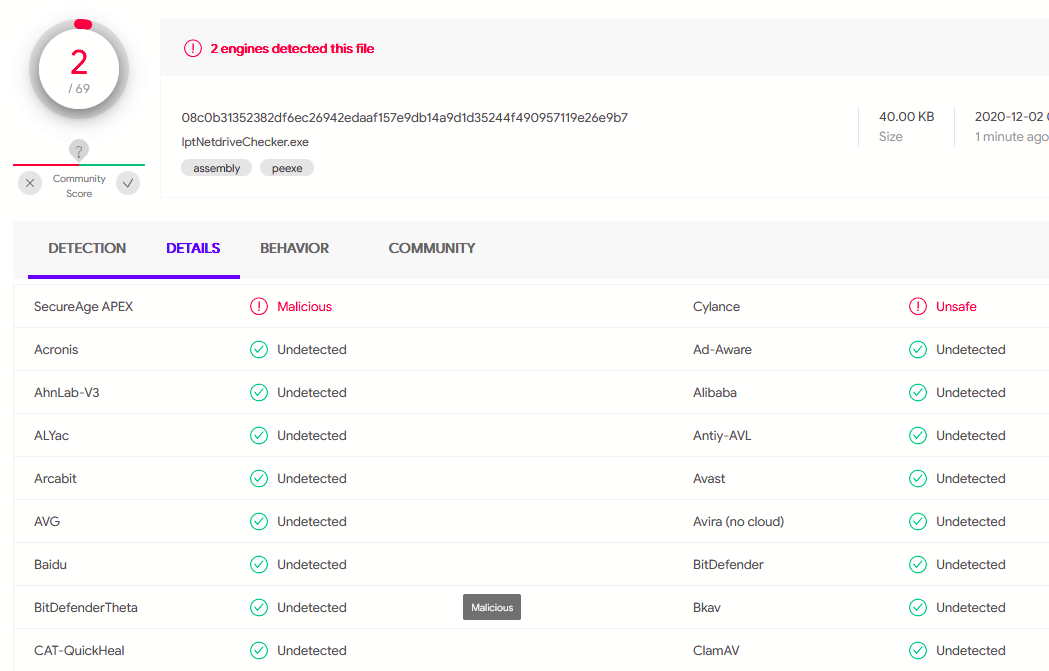Click the green check icon for Baidu
Screen dimensions: 1049x671
click(x=259, y=565)
